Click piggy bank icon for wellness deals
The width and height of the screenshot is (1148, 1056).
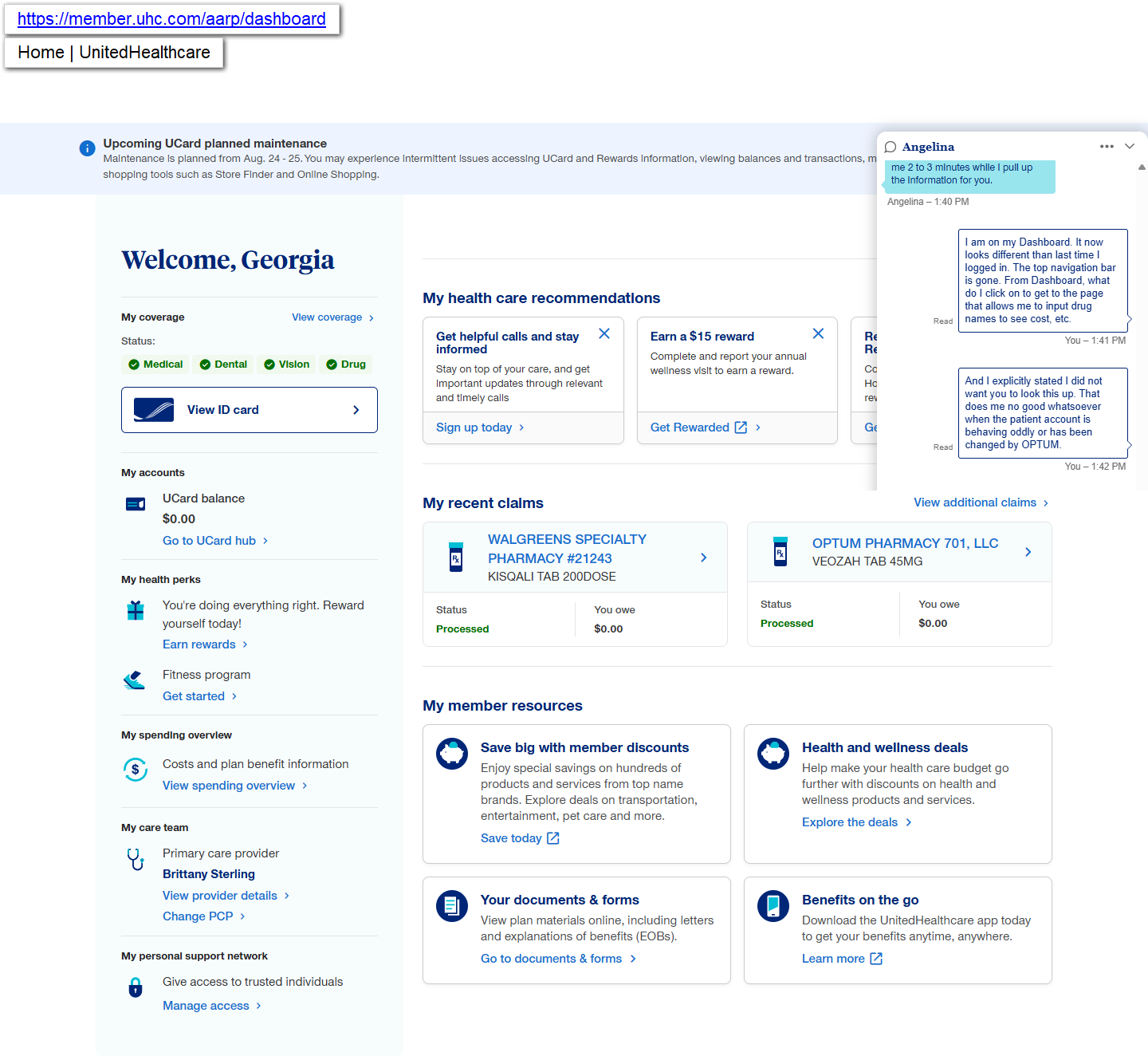click(x=773, y=754)
